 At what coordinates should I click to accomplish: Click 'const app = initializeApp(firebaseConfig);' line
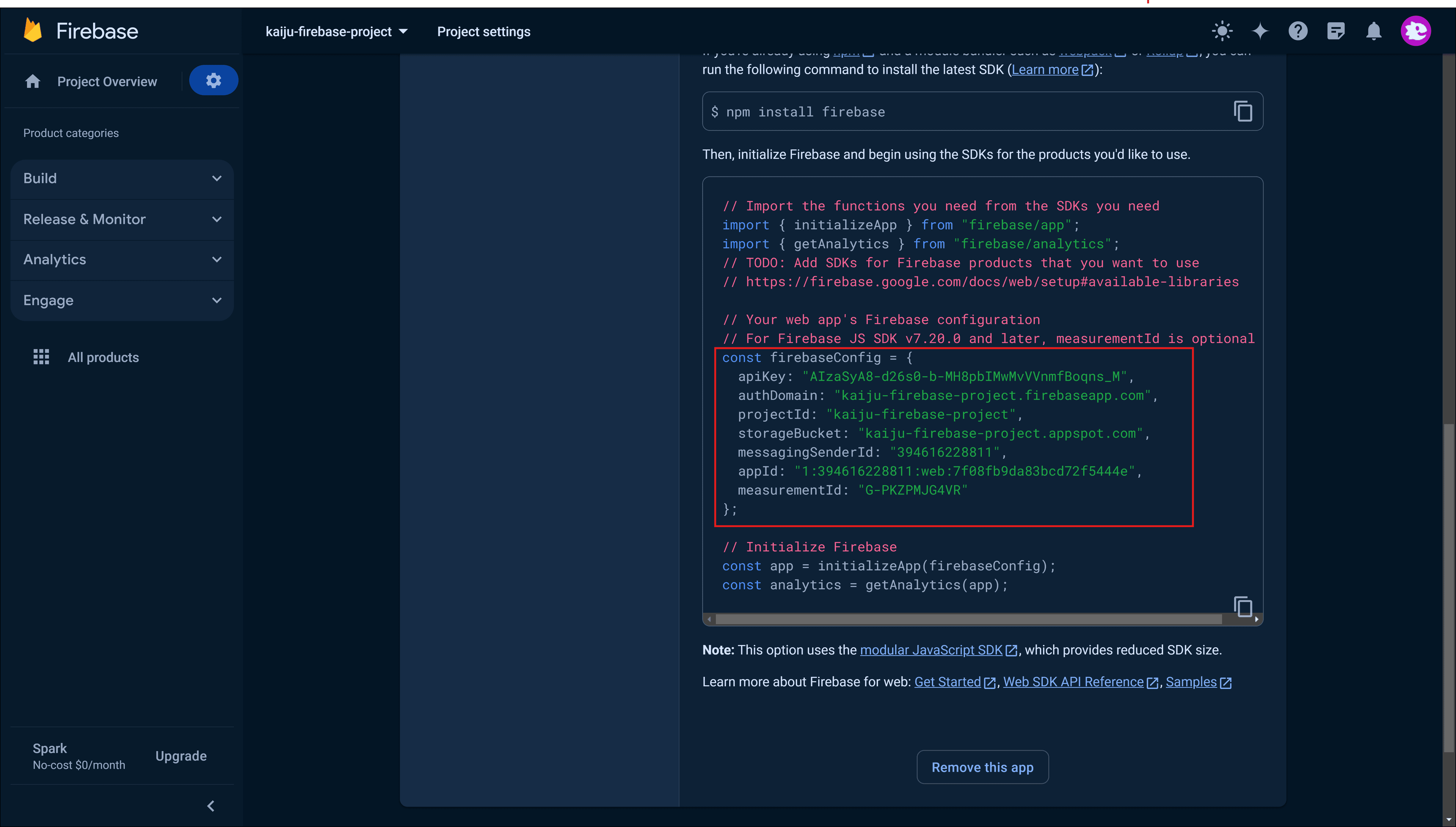point(889,566)
